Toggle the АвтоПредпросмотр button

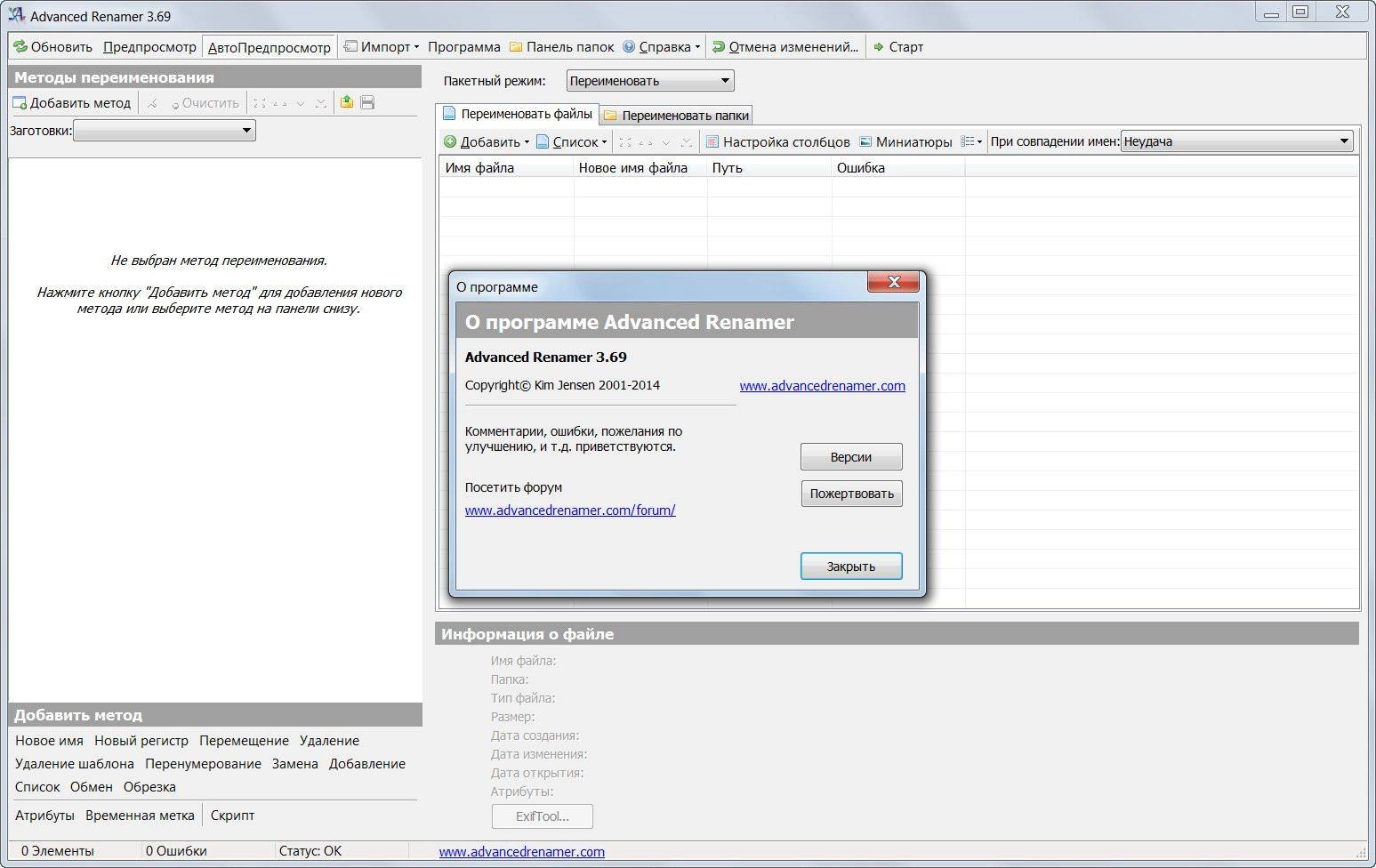(270, 47)
